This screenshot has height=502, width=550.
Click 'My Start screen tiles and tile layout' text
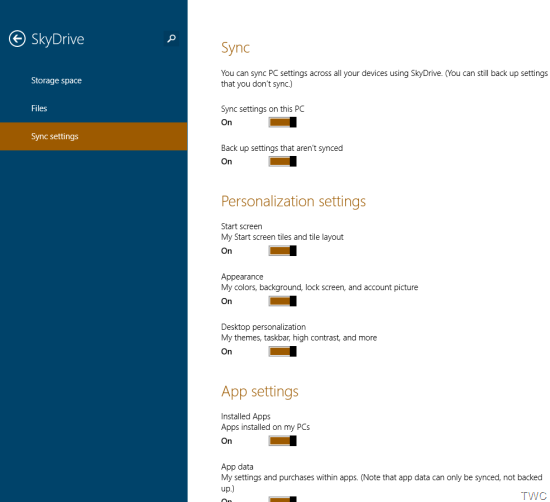pyautogui.click(x=282, y=237)
